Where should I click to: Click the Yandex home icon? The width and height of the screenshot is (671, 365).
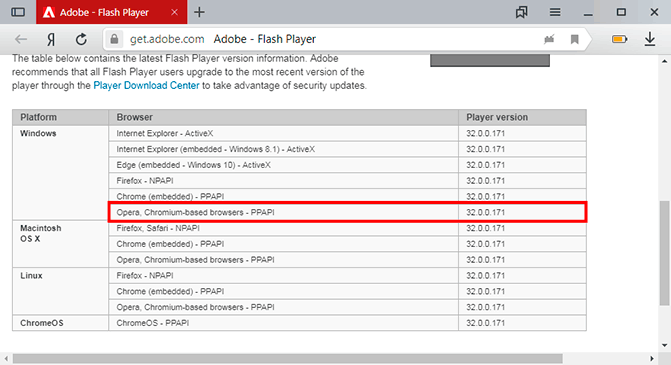pyautogui.click(x=51, y=39)
